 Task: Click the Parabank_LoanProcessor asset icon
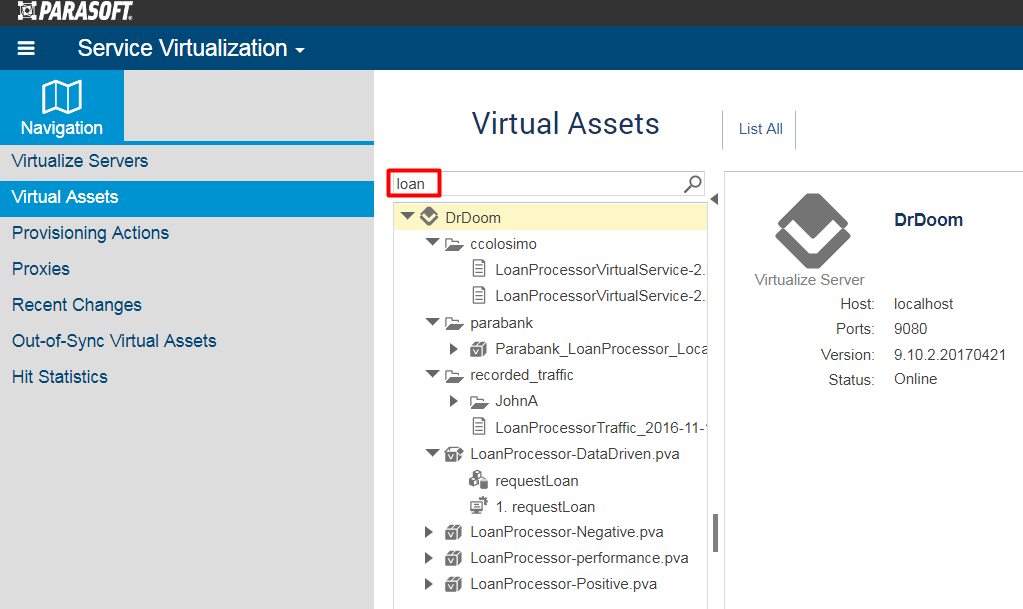pos(478,349)
